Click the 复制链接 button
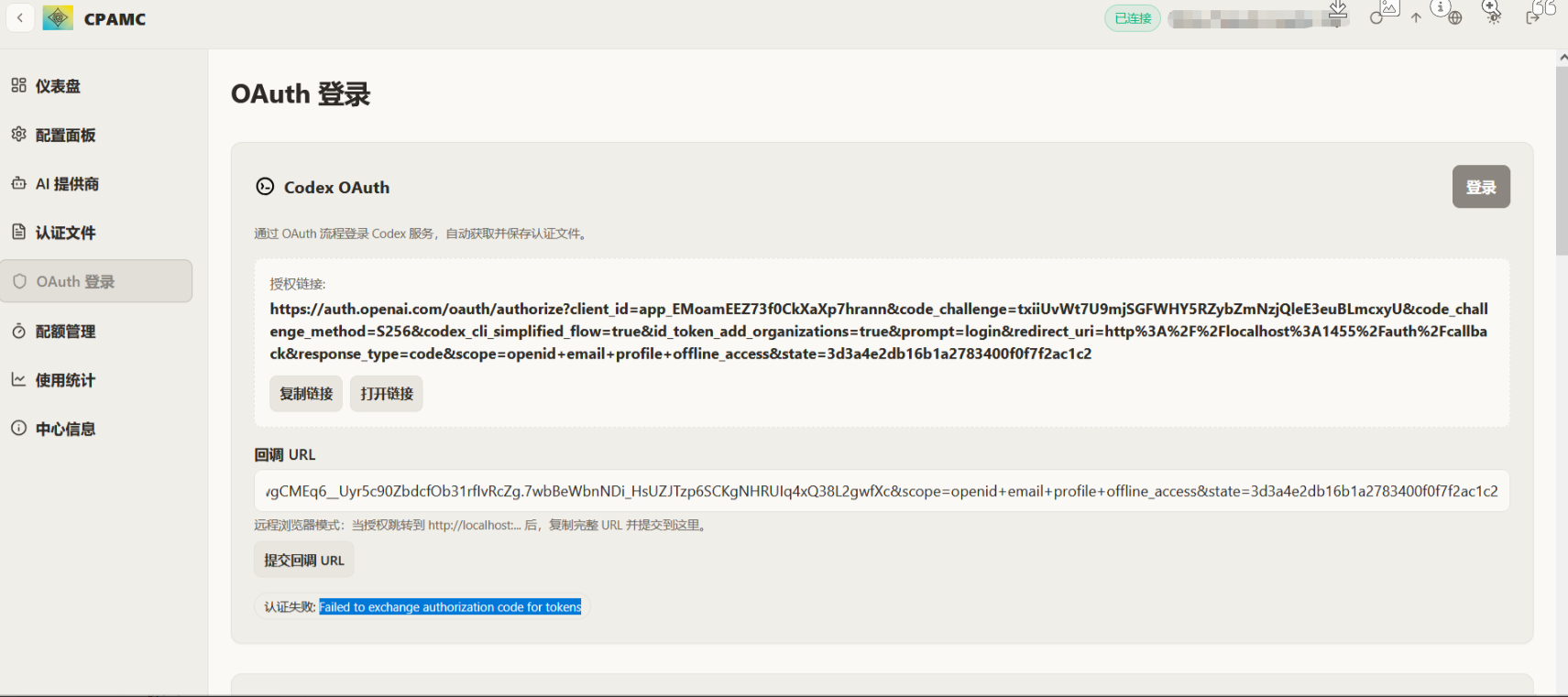Screen dimensions: 1568x697 (306, 394)
